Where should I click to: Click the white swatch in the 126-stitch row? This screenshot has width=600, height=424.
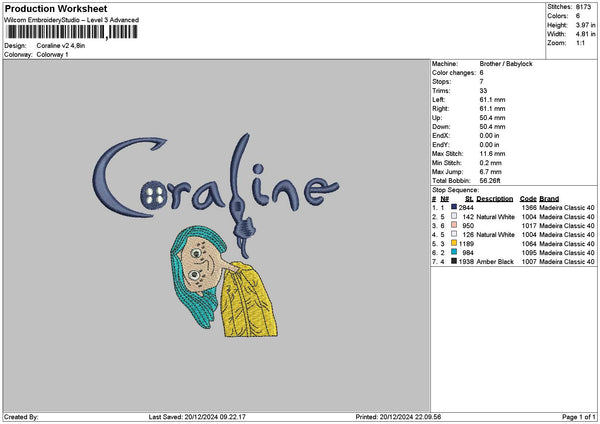[454, 234]
